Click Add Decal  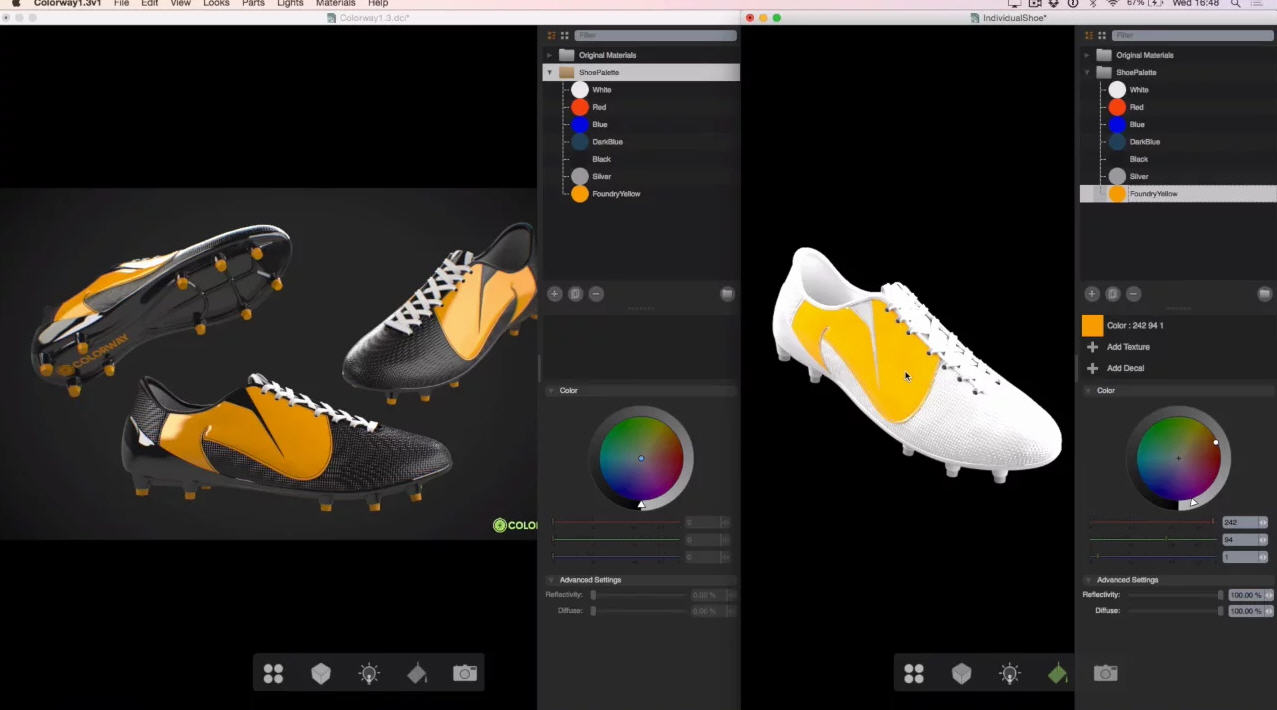point(1125,367)
